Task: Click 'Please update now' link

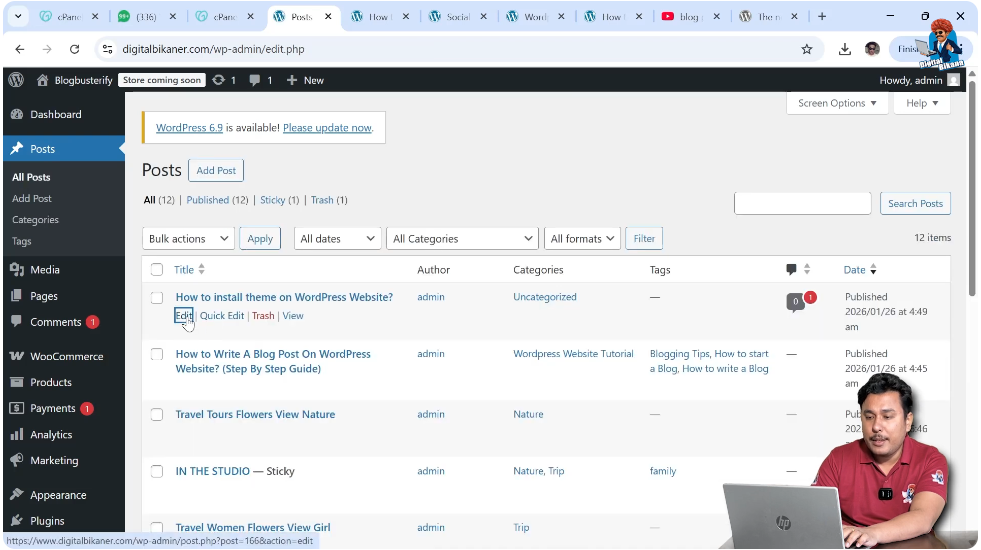Action: (327, 128)
